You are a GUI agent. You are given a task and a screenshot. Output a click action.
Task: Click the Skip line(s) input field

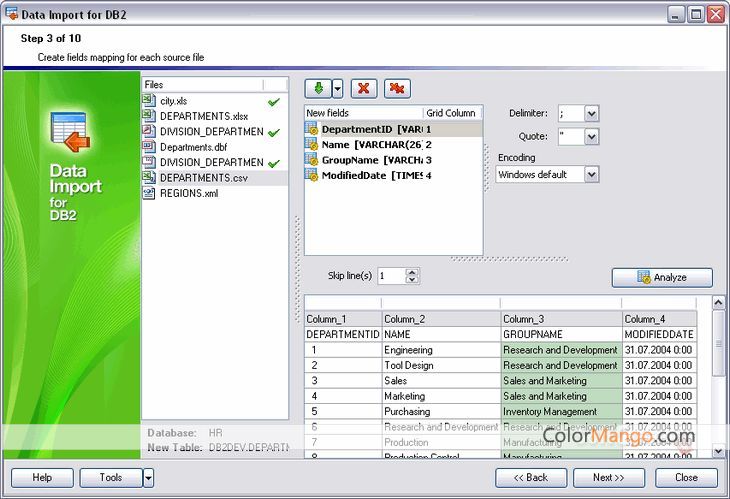click(x=392, y=276)
